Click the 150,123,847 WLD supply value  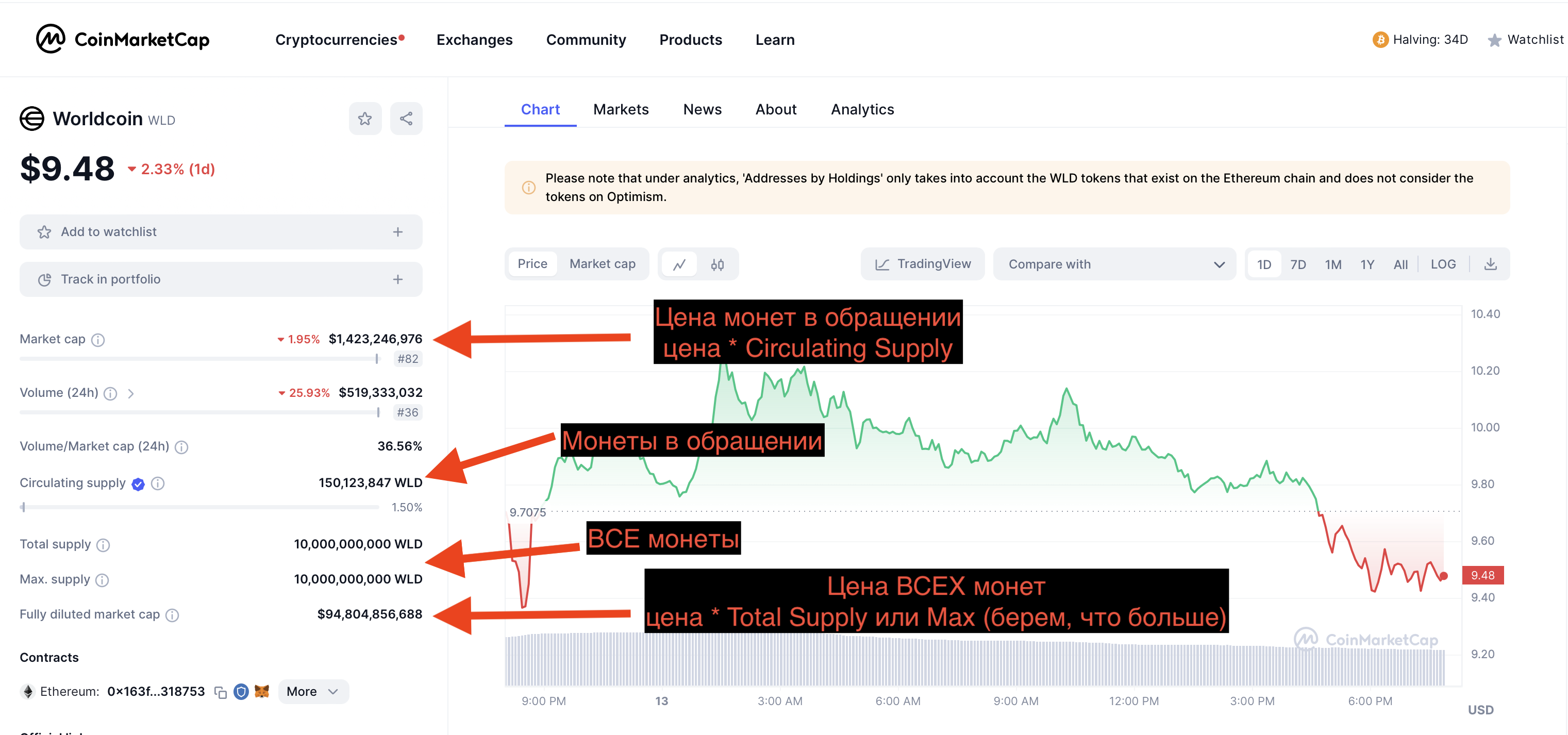coord(370,483)
